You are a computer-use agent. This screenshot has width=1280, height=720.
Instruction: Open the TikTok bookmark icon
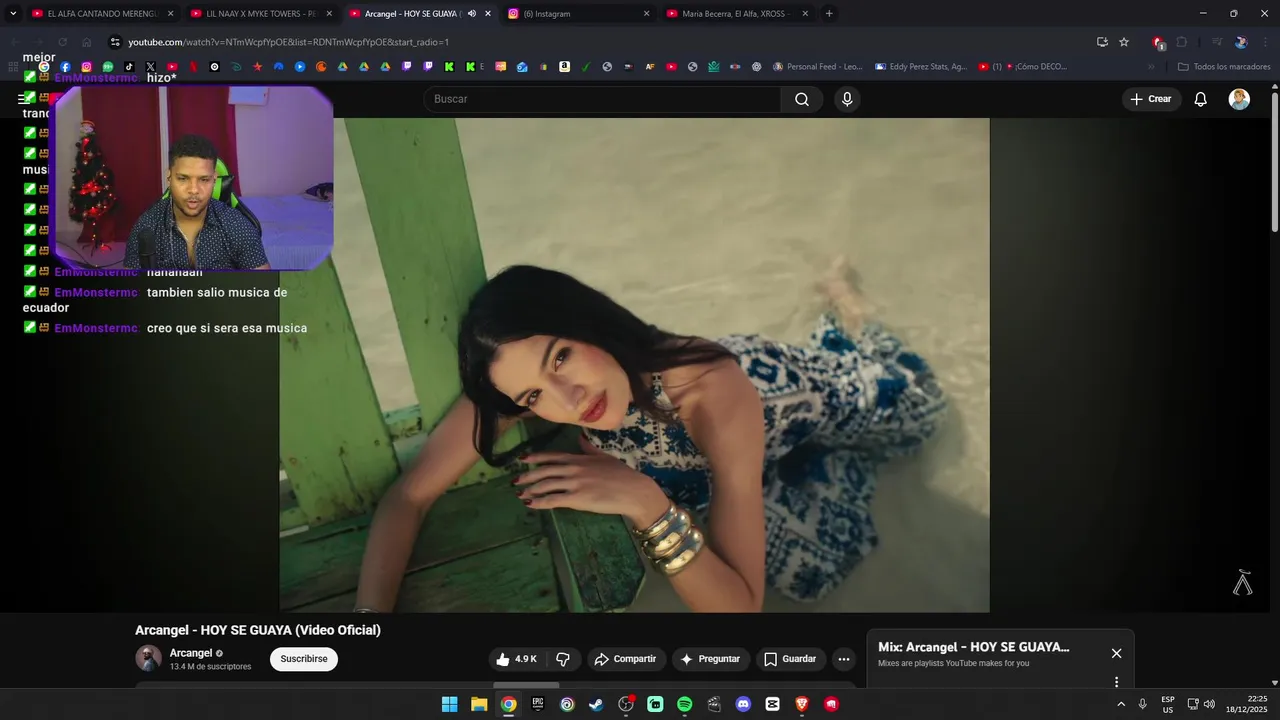pos(129,67)
